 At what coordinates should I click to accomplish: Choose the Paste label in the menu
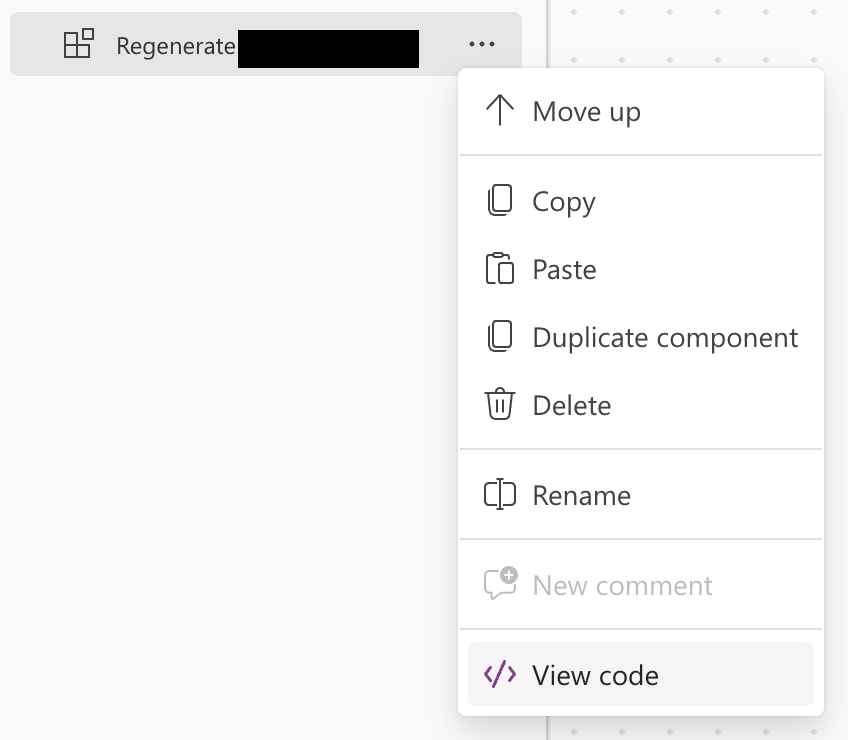click(565, 270)
